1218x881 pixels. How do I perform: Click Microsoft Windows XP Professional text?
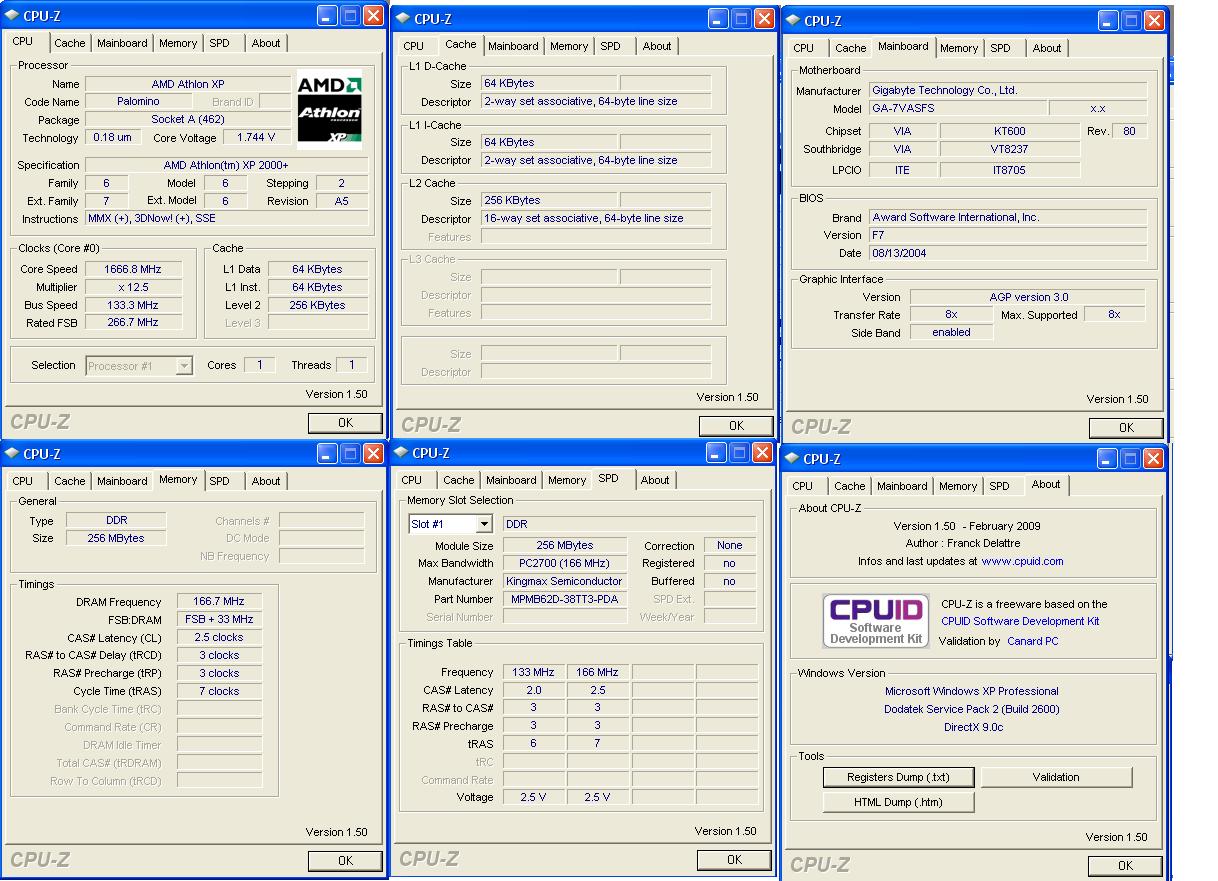[971, 691]
